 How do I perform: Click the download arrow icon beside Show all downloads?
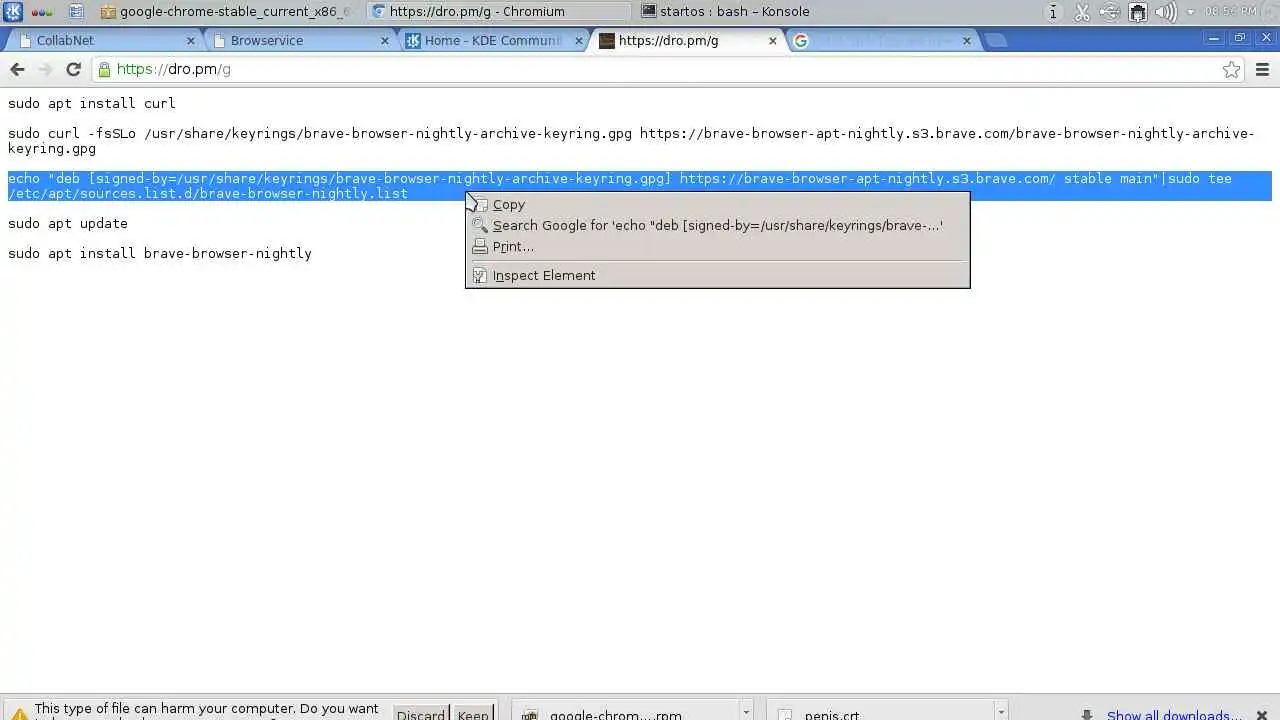[1087, 714]
